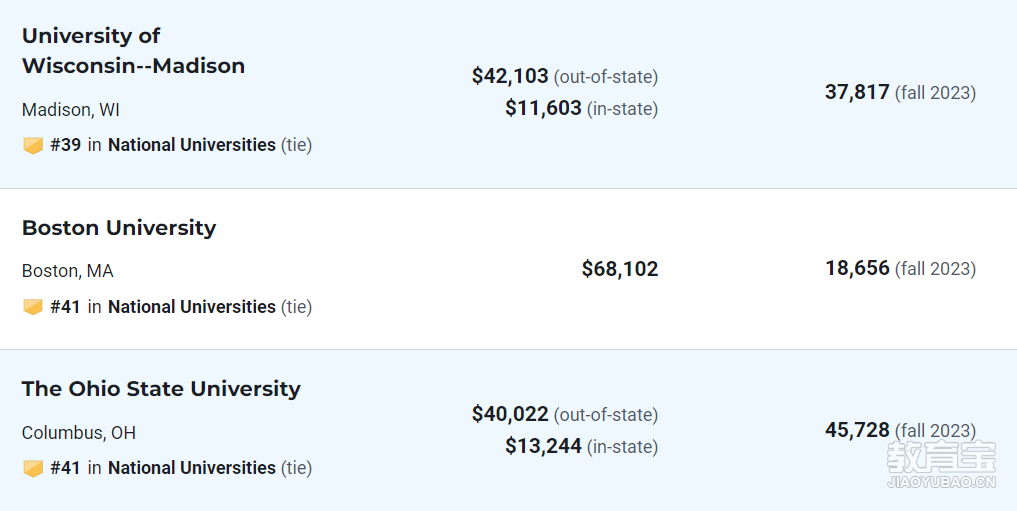Click the jiaoyubao.cn watermark logo
Image resolution: width=1017 pixels, height=511 pixels.
click(940, 464)
